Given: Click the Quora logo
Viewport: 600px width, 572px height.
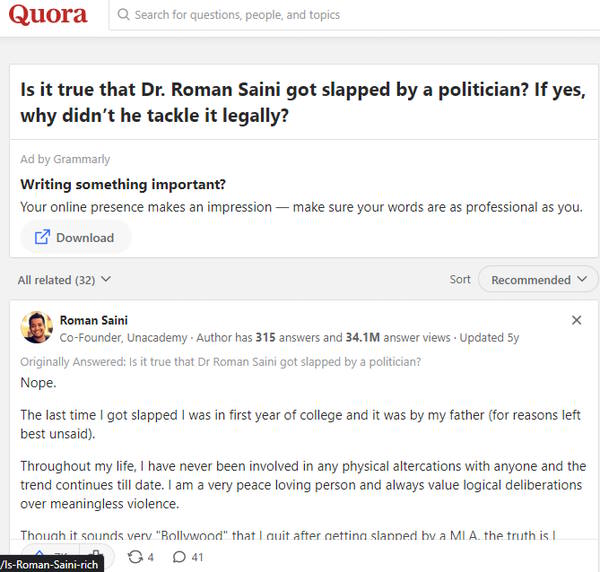Looking at the screenshot, I should point(49,15).
